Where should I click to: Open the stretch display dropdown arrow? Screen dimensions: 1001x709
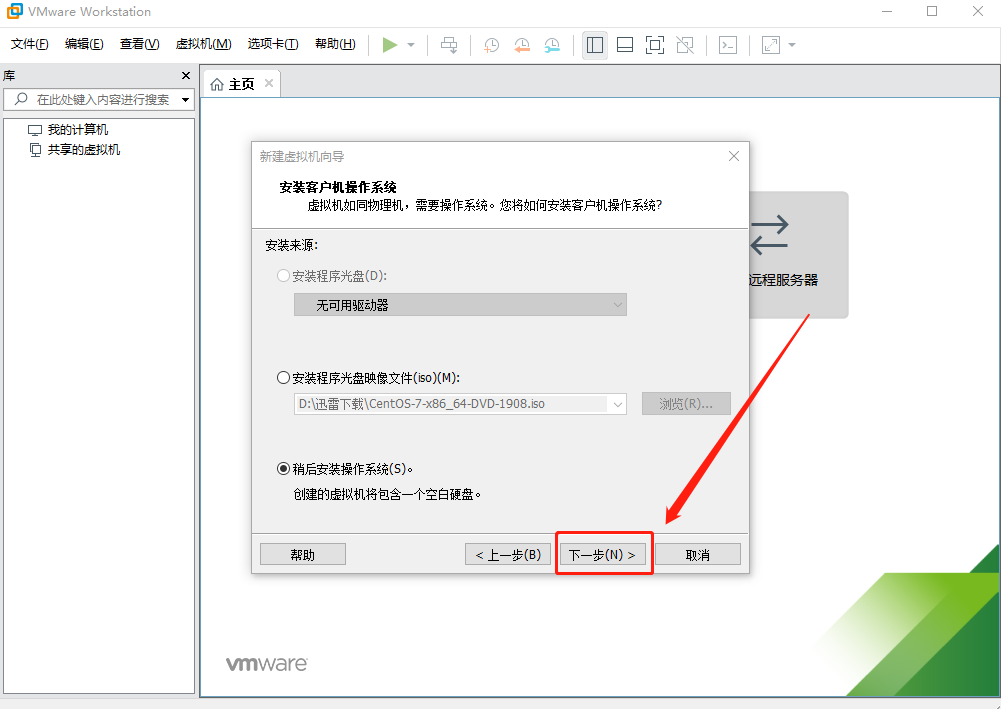(x=792, y=45)
